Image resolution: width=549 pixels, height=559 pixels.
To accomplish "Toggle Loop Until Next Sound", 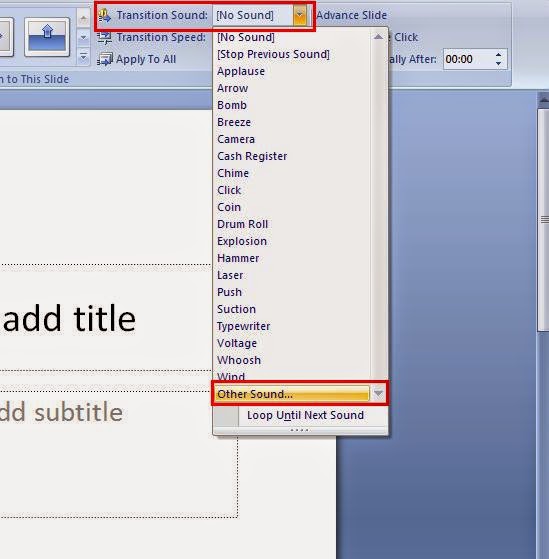I will (300, 415).
